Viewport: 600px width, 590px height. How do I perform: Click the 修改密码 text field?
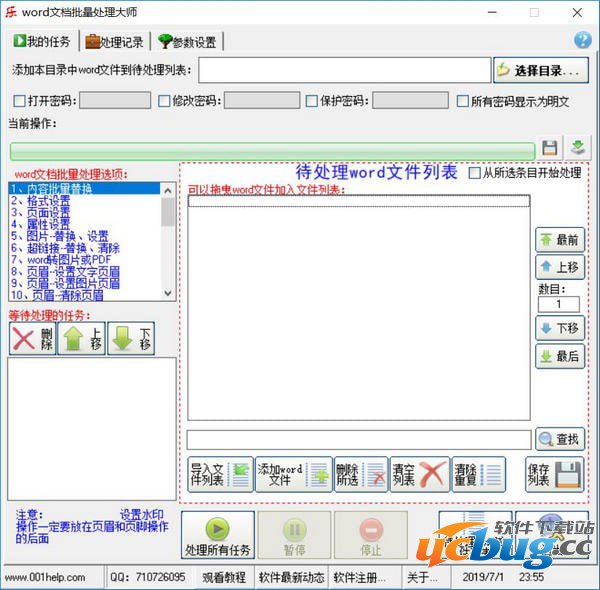262,101
